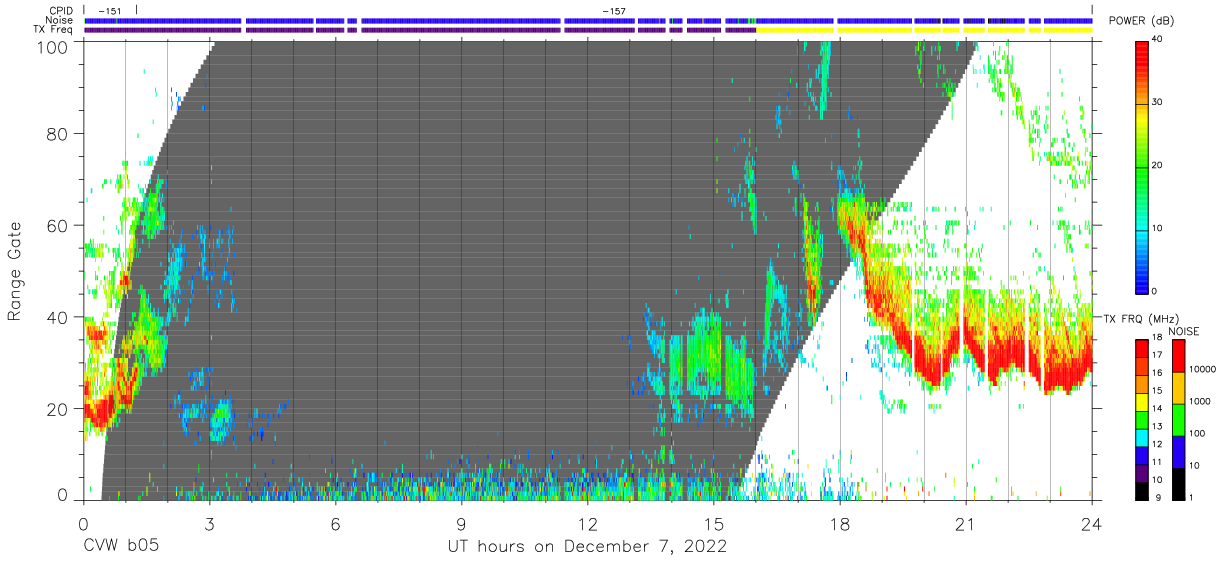Click the UT hours on December 7, 2022 title
The width and height of the screenshot is (1228, 567).
tap(587, 547)
